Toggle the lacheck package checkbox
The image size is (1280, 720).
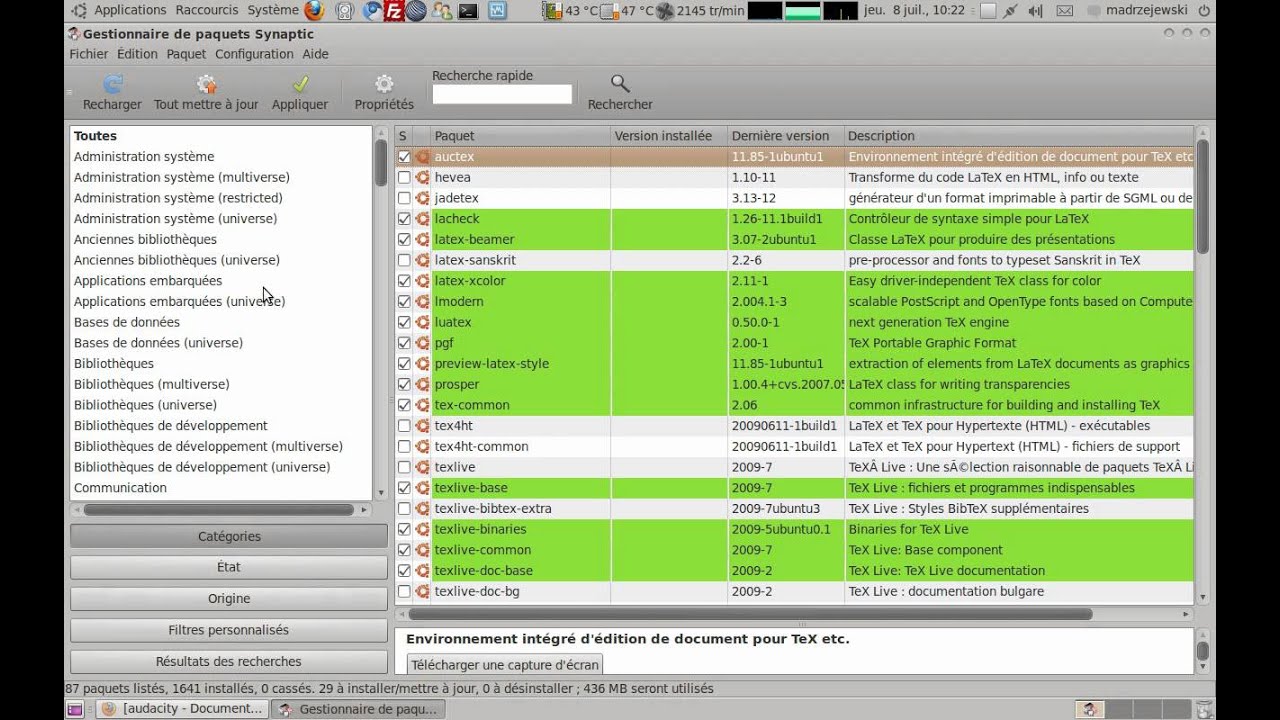(x=404, y=219)
